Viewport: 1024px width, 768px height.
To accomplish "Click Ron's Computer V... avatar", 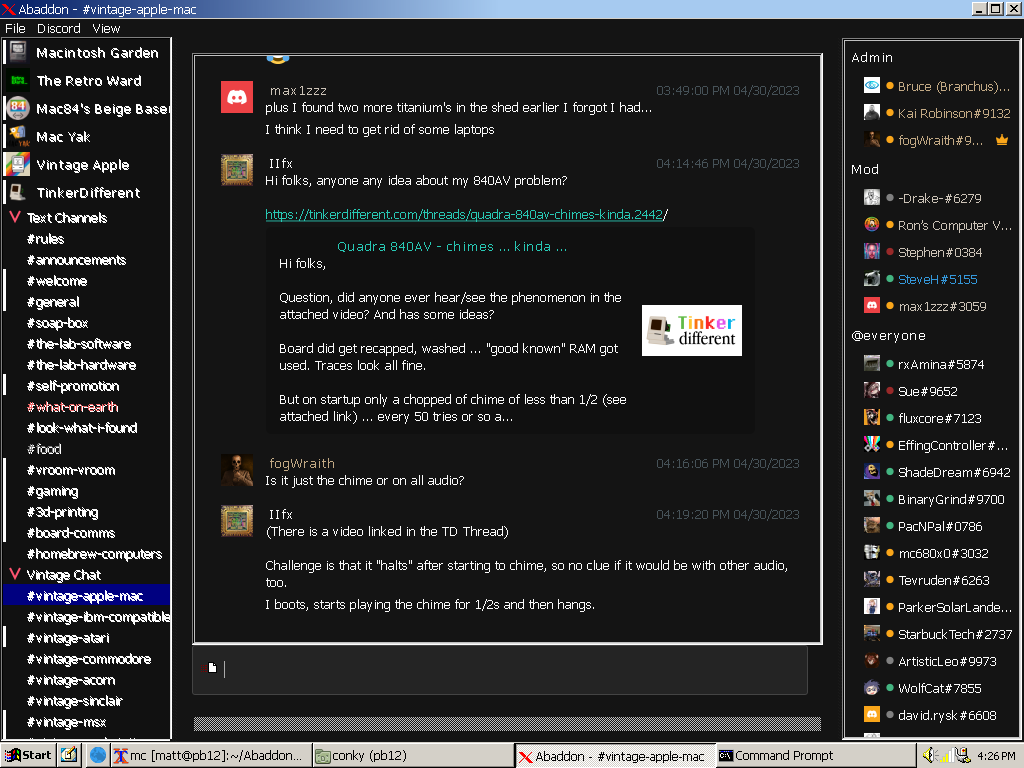I will point(872,225).
